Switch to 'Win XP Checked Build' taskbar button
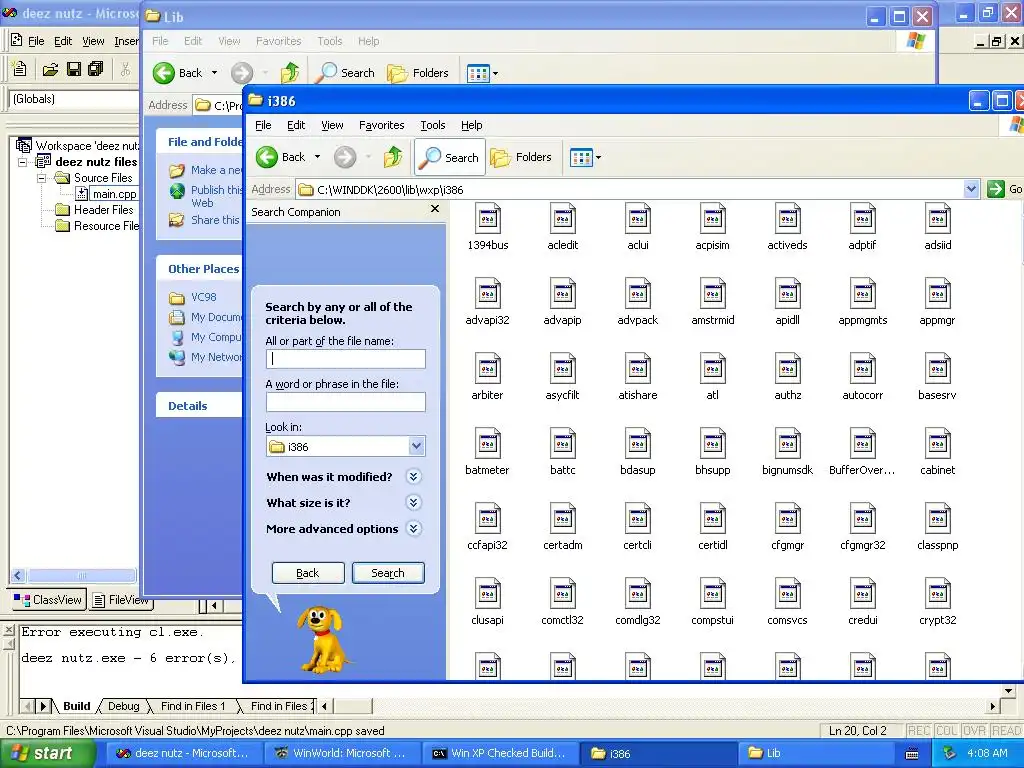This screenshot has width=1024, height=768. [500, 754]
